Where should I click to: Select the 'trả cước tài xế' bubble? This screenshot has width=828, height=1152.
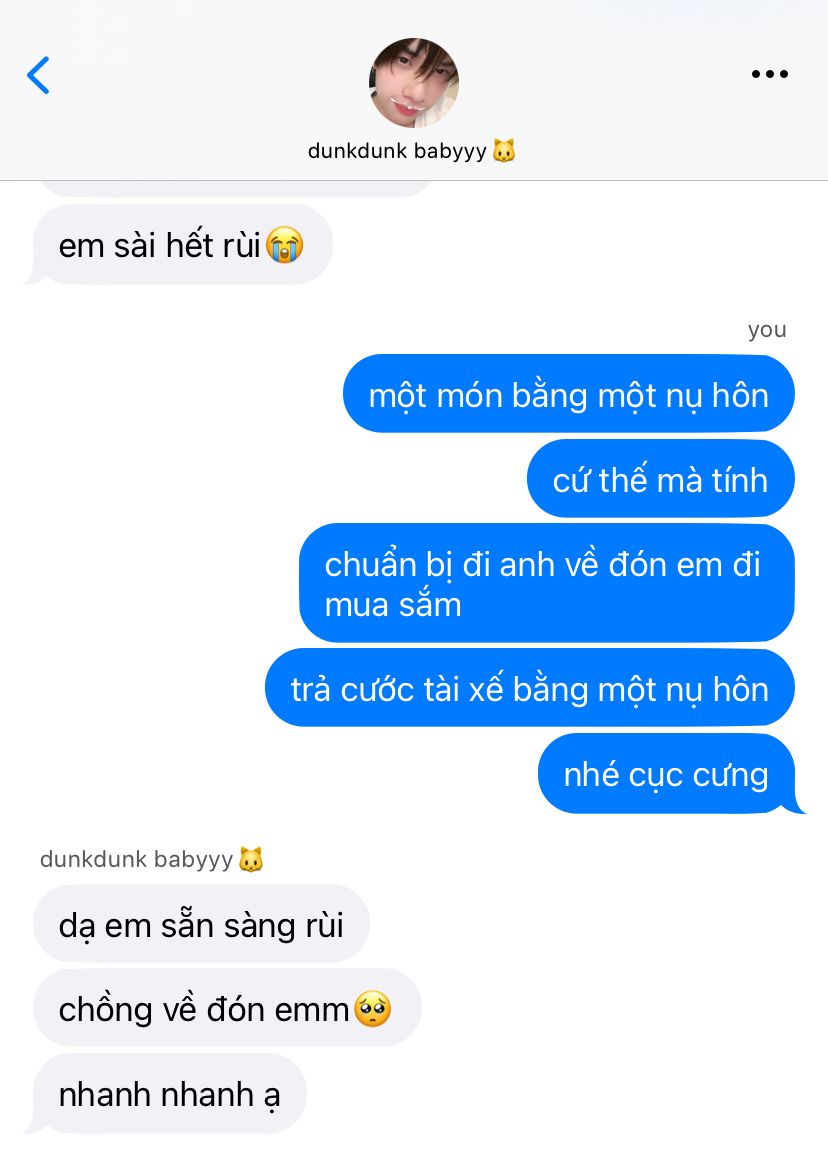coord(530,688)
